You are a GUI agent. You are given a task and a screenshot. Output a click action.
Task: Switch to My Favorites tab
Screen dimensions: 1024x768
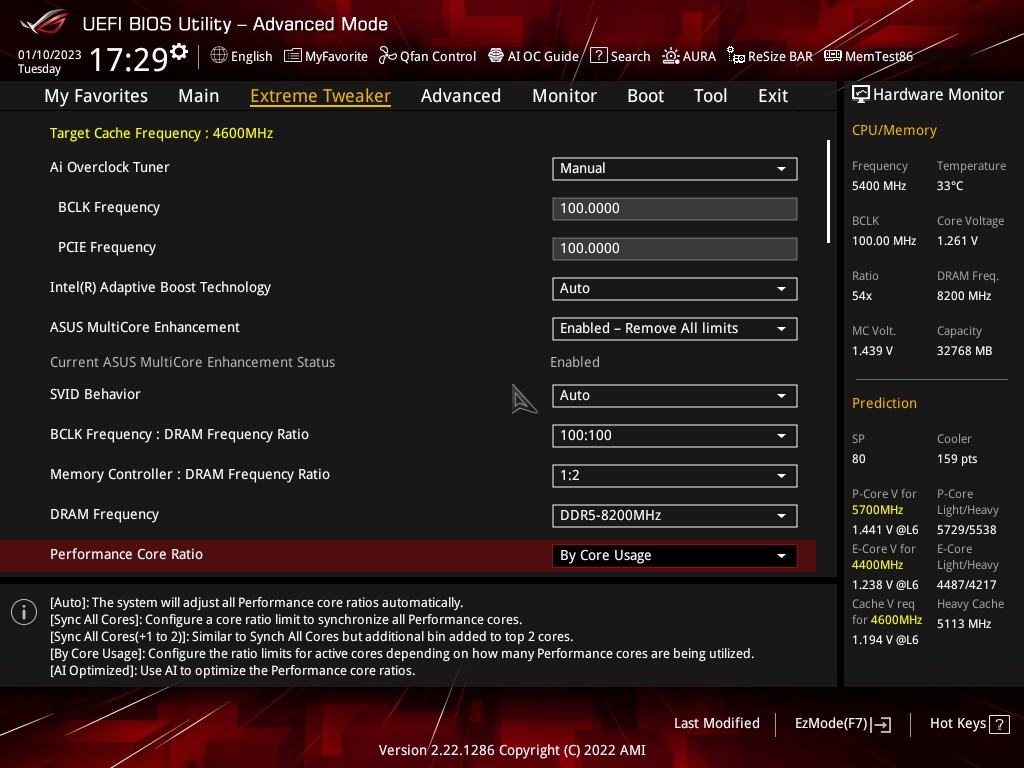96,96
